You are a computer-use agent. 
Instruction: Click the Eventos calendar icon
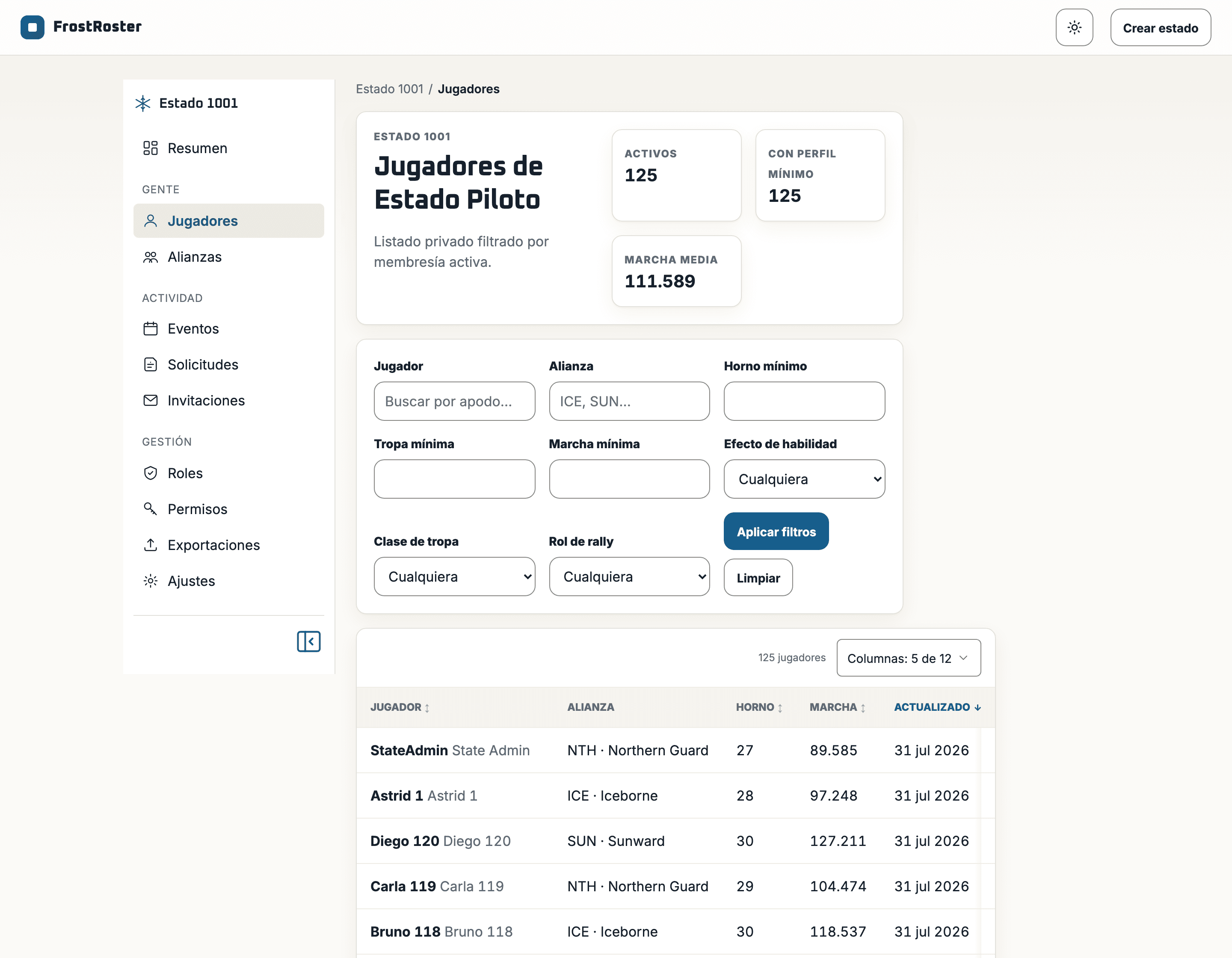tap(150, 329)
